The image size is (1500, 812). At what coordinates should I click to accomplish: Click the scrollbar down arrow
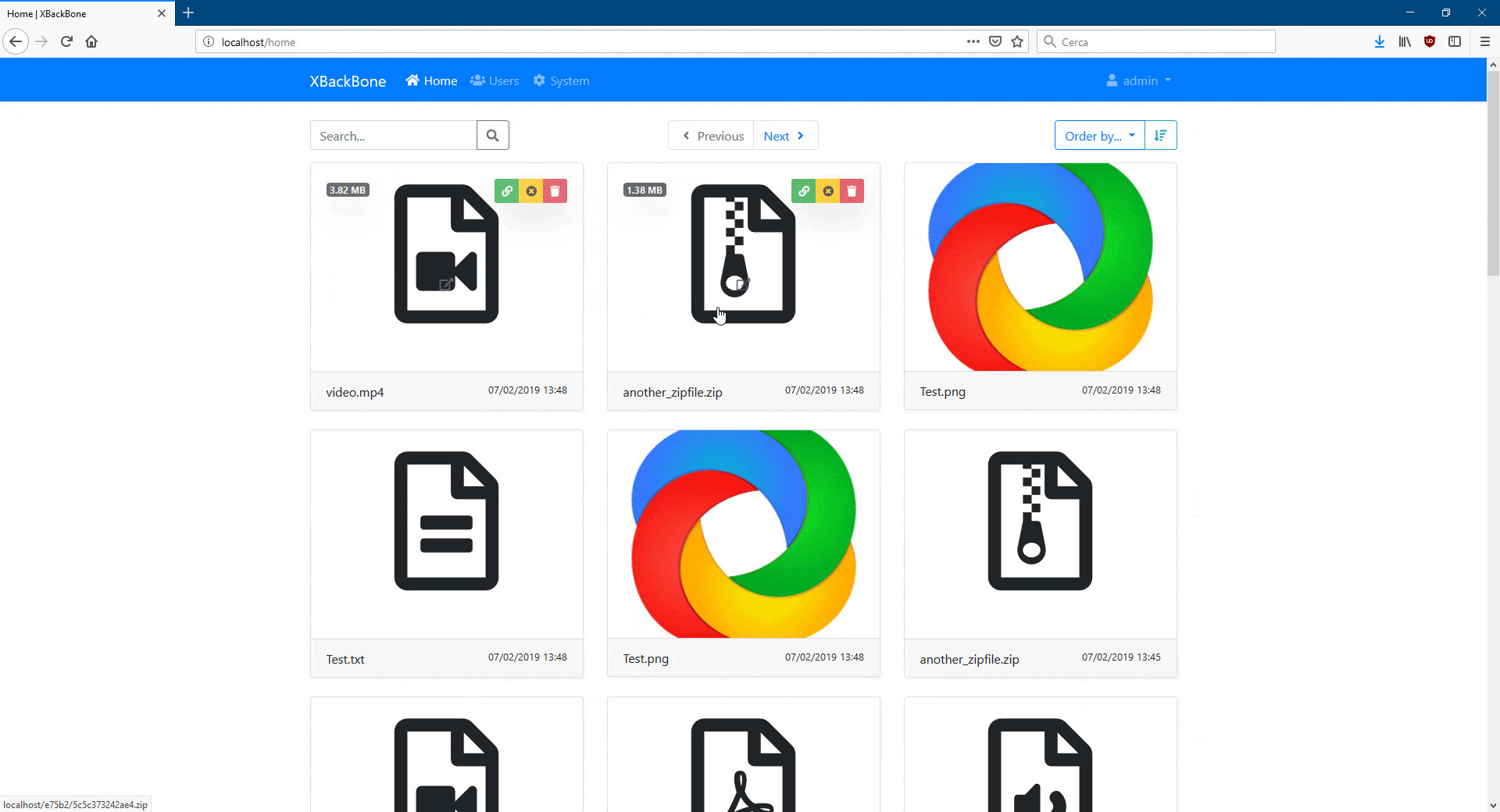point(1493,805)
